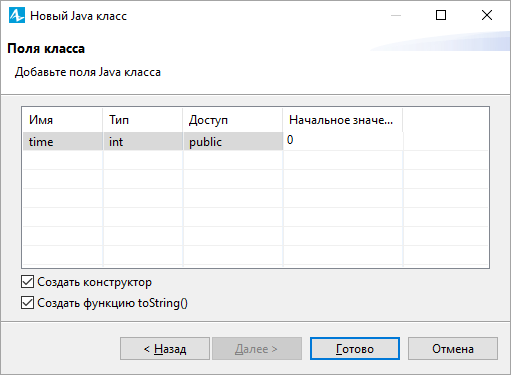Go back with the < Назад button
This screenshot has width=511, height=375.
[165, 349]
